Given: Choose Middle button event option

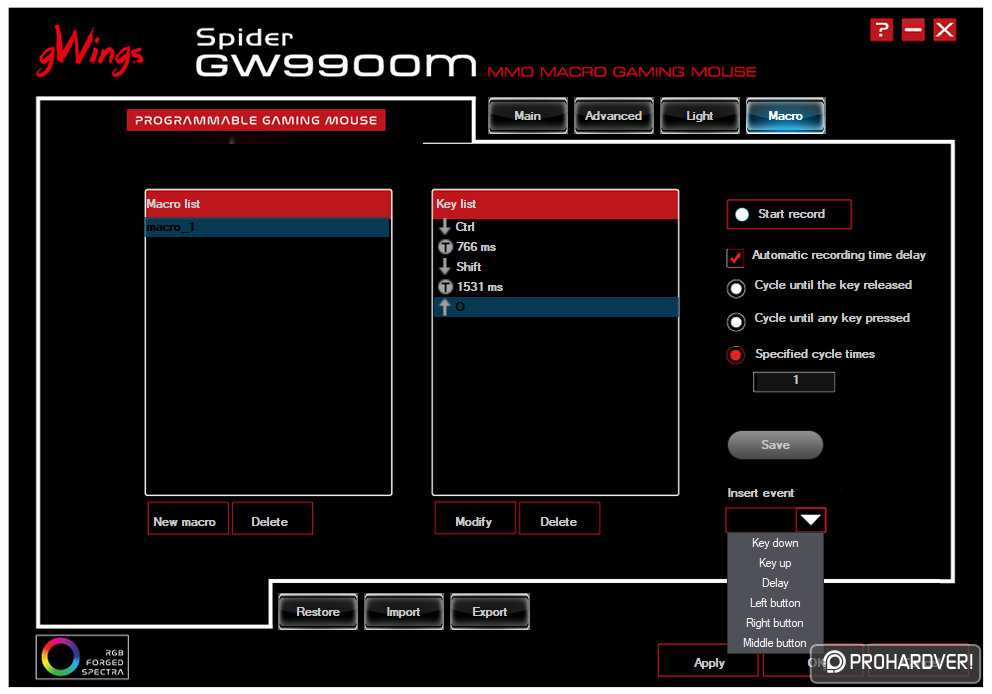Looking at the screenshot, I should pos(775,643).
